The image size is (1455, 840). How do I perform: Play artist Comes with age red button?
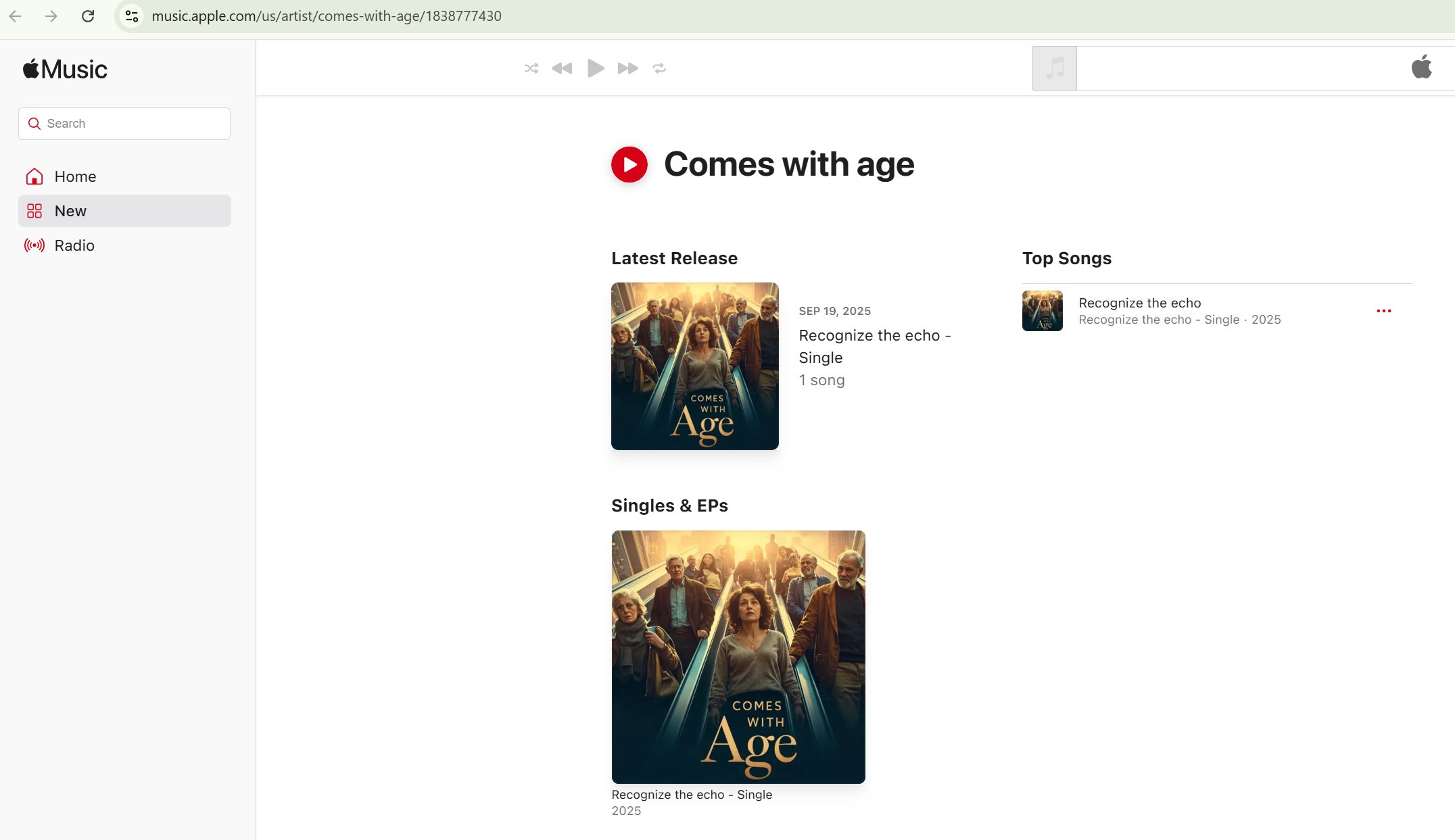pos(629,165)
